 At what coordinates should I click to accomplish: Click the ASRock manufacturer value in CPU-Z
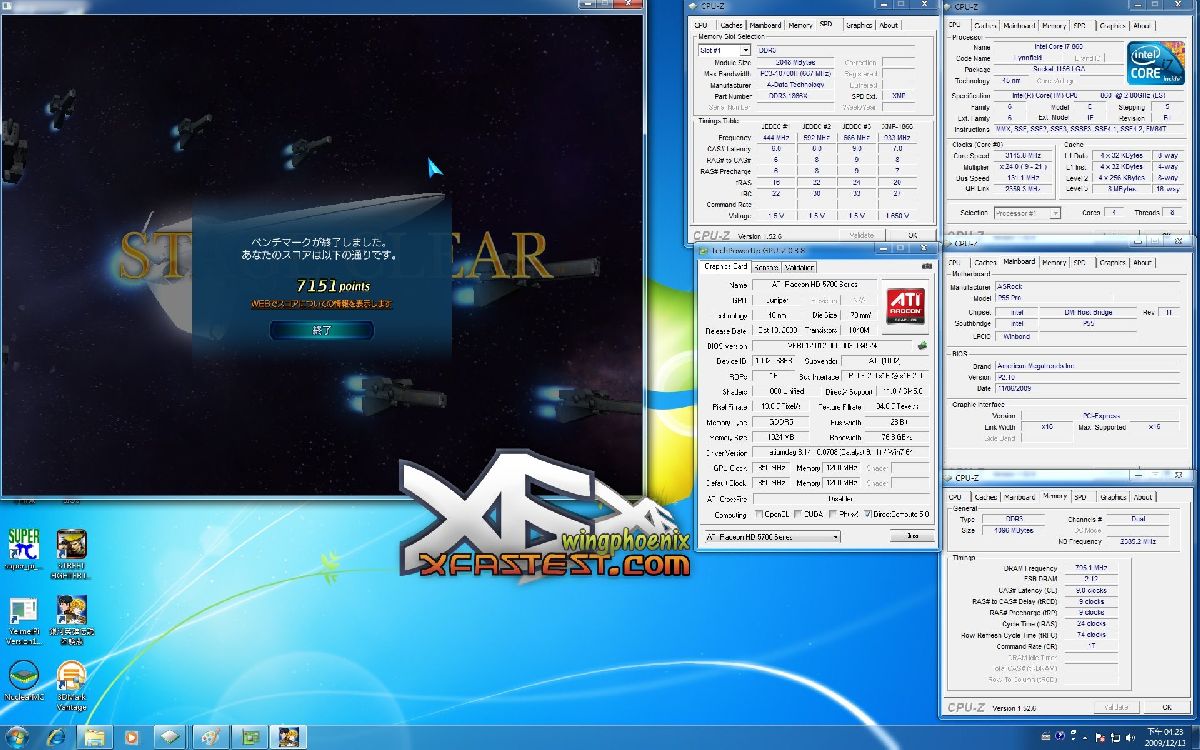1087,286
